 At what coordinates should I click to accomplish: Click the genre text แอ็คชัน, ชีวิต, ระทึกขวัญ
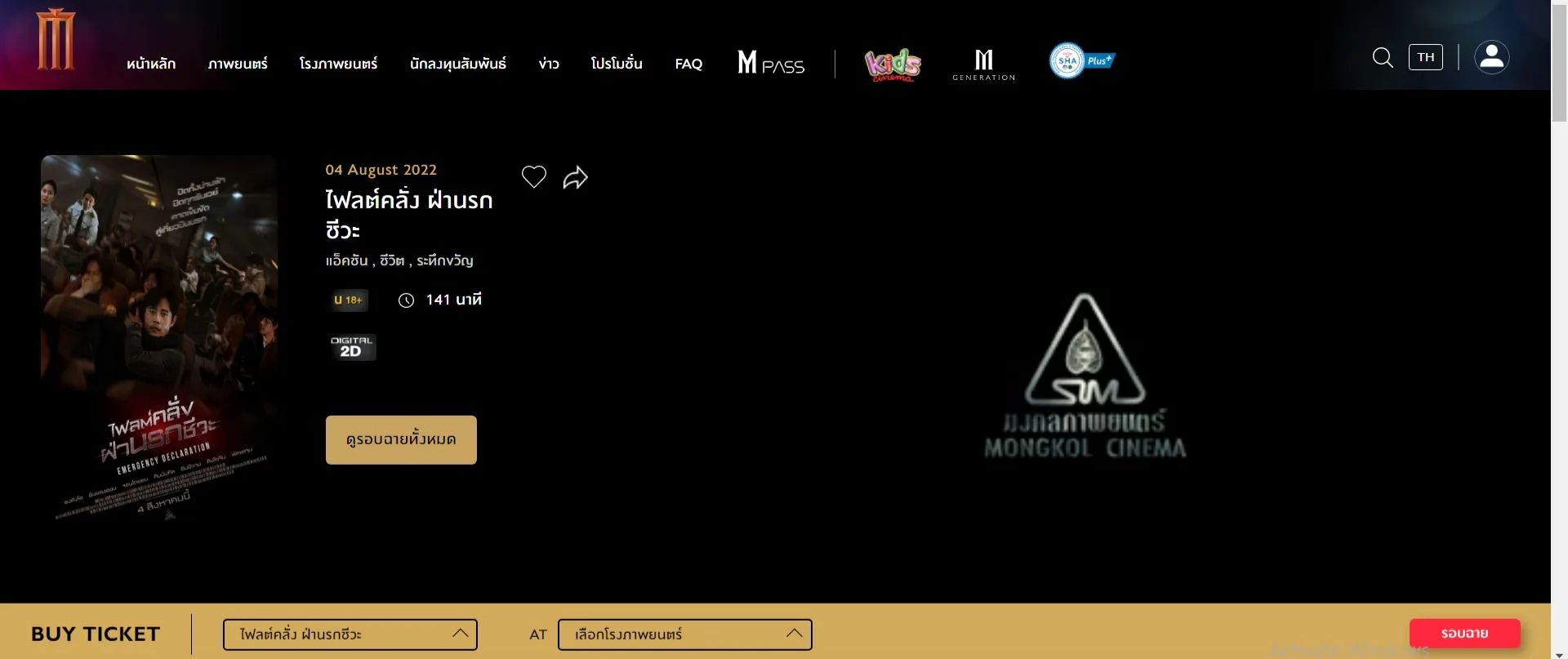(399, 260)
